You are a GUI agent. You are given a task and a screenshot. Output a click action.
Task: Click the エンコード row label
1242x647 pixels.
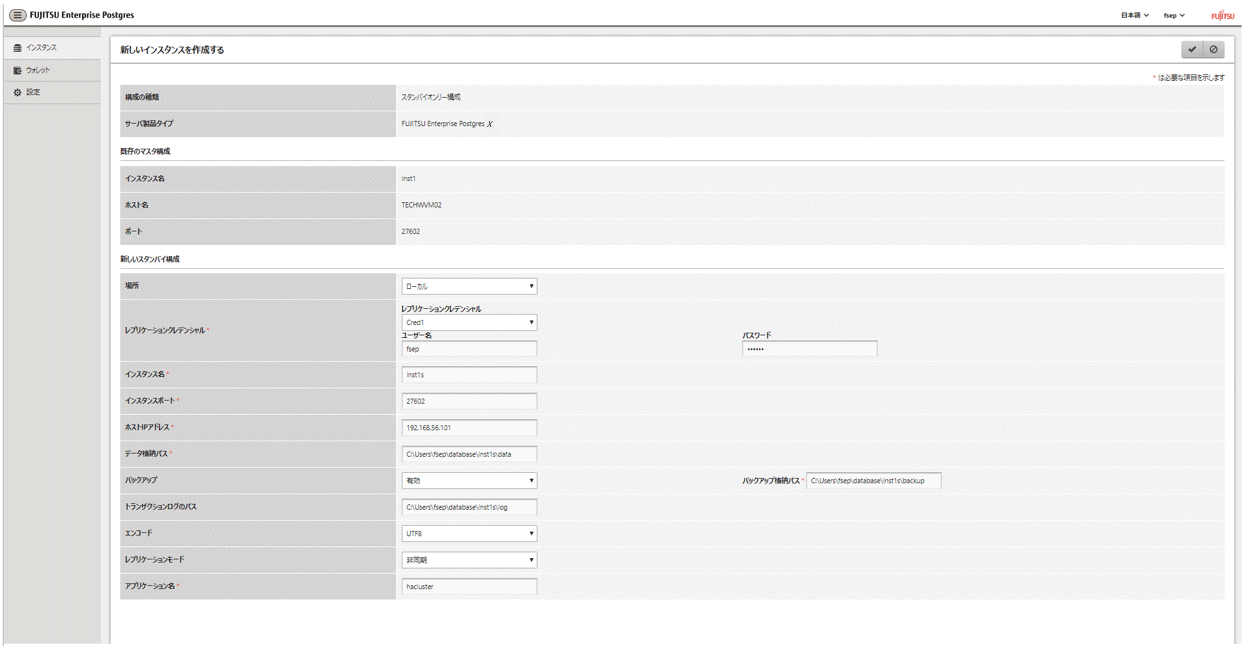pos(139,533)
